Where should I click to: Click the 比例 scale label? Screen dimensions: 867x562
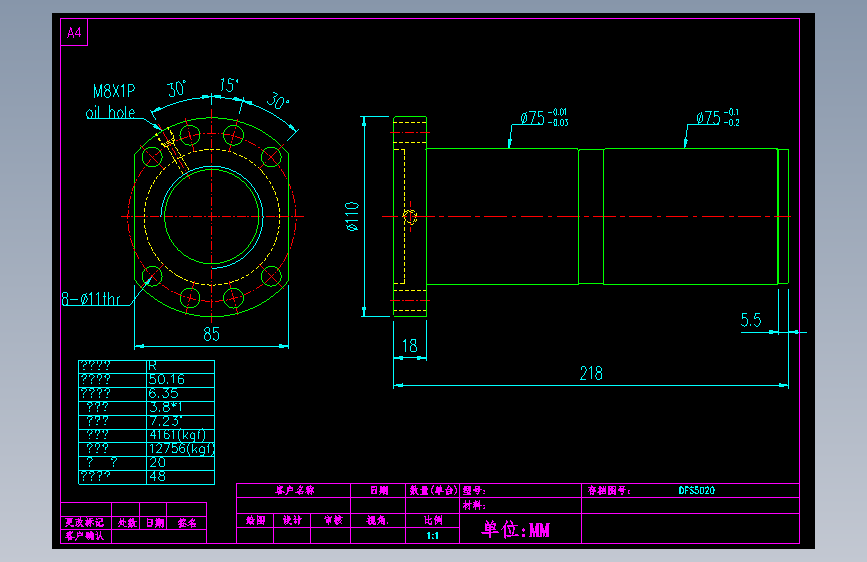point(433,521)
